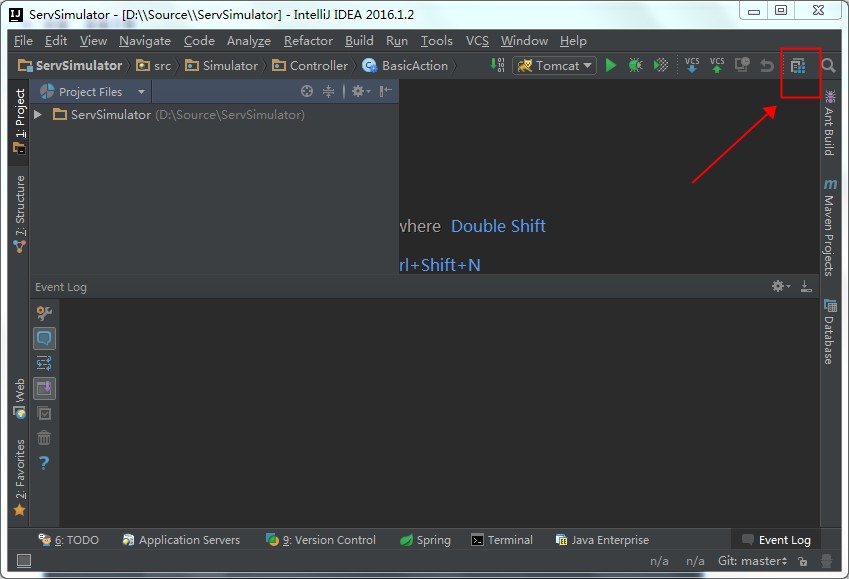This screenshot has height=579, width=849.
Task: Run the Tomcat configuration with green play button
Action: tap(611, 66)
